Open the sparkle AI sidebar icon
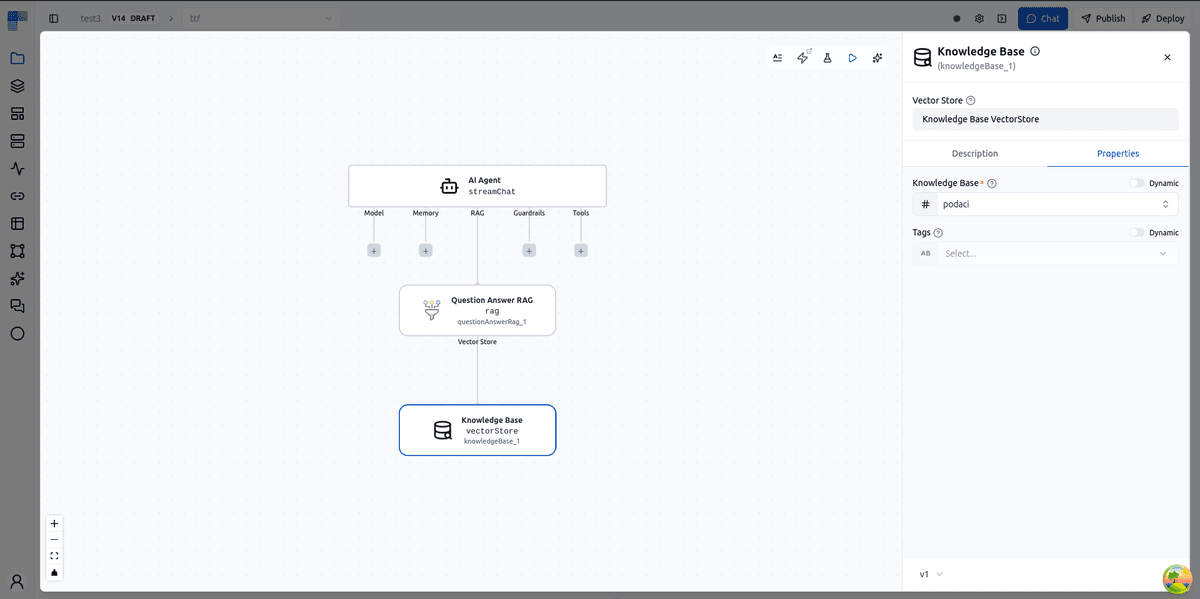 17,279
